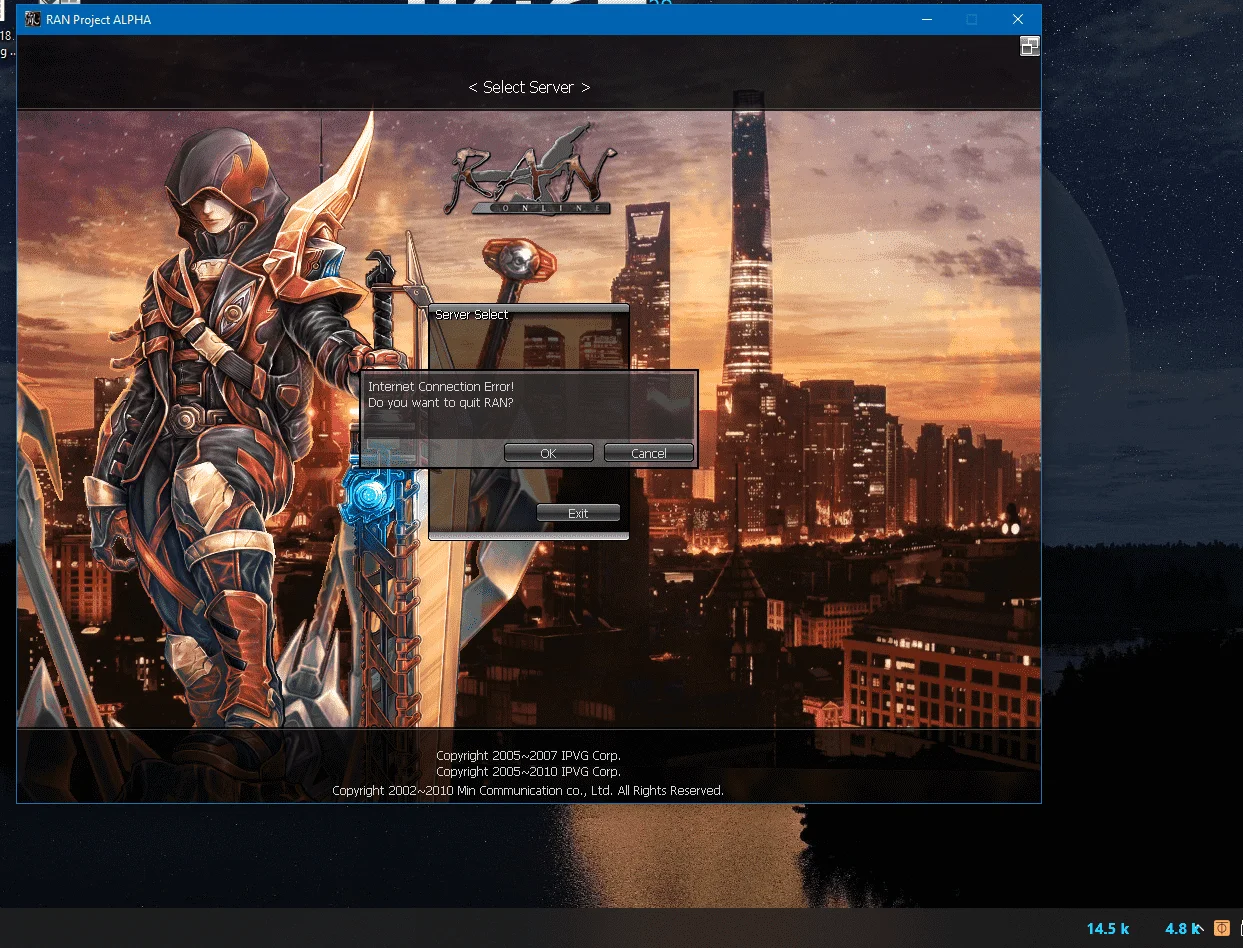Close the RAN Project ALPHA window
The image size is (1243, 948).
pos(1017,19)
